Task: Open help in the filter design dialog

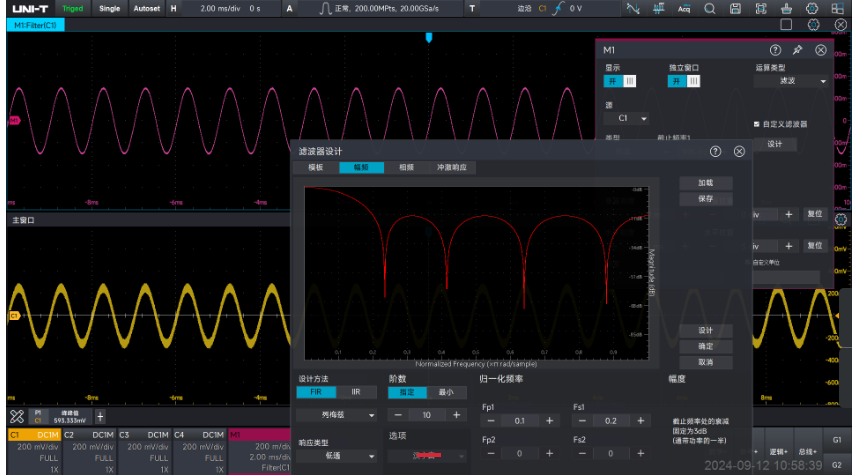Action: click(716, 152)
